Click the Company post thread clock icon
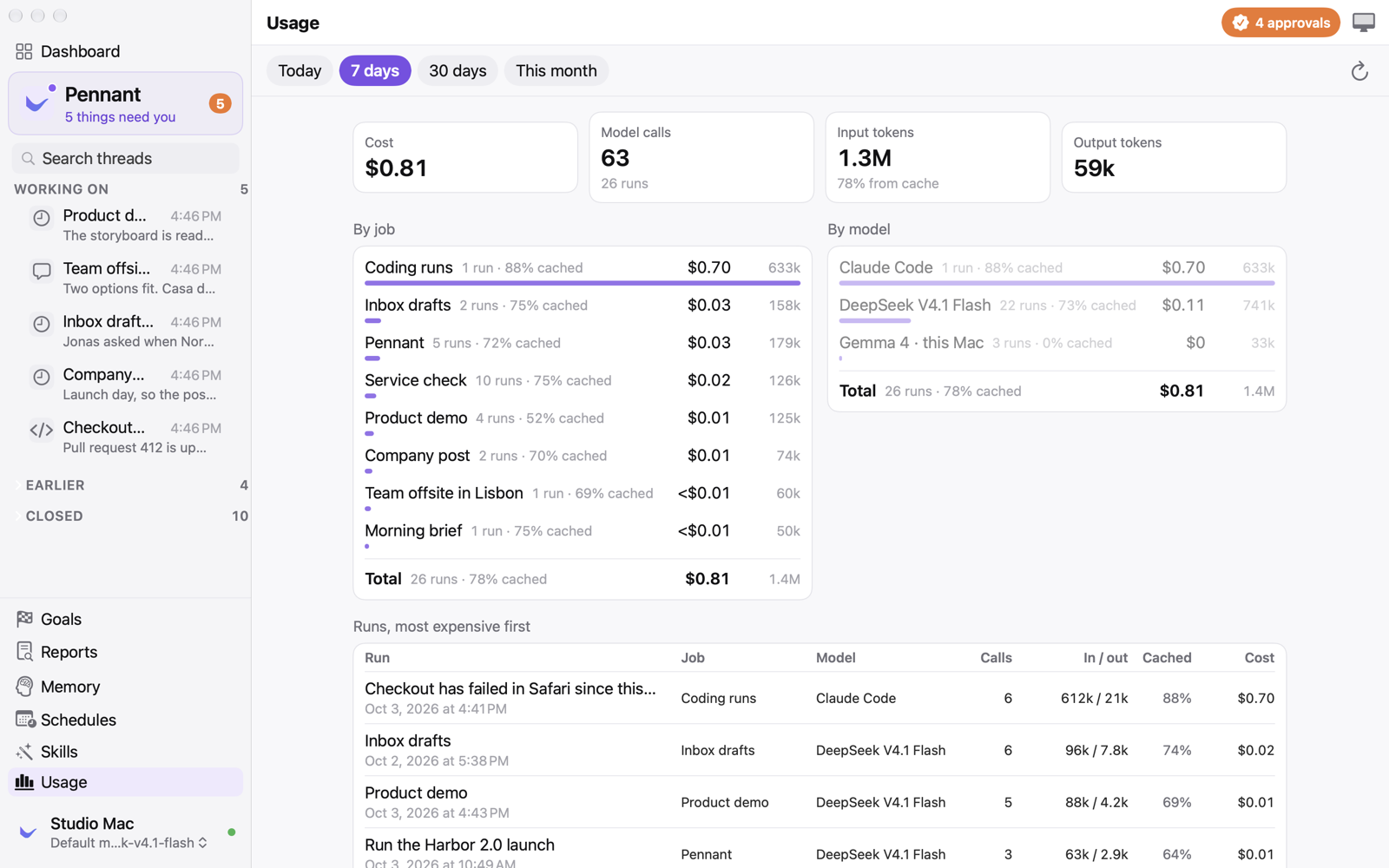Image resolution: width=1389 pixels, height=868 pixels. point(41,377)
